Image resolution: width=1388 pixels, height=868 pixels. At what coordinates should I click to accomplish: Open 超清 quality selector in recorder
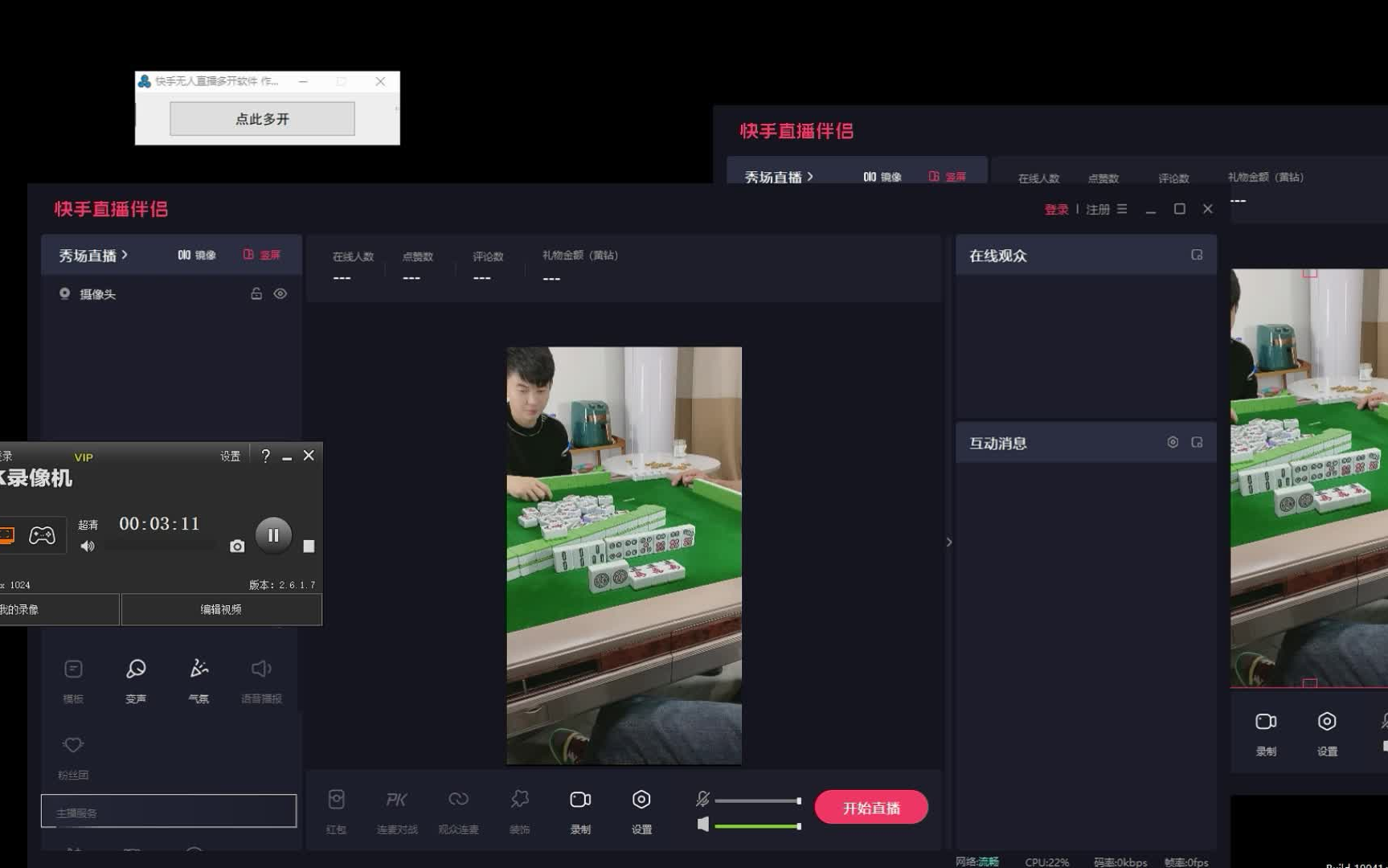88,525
